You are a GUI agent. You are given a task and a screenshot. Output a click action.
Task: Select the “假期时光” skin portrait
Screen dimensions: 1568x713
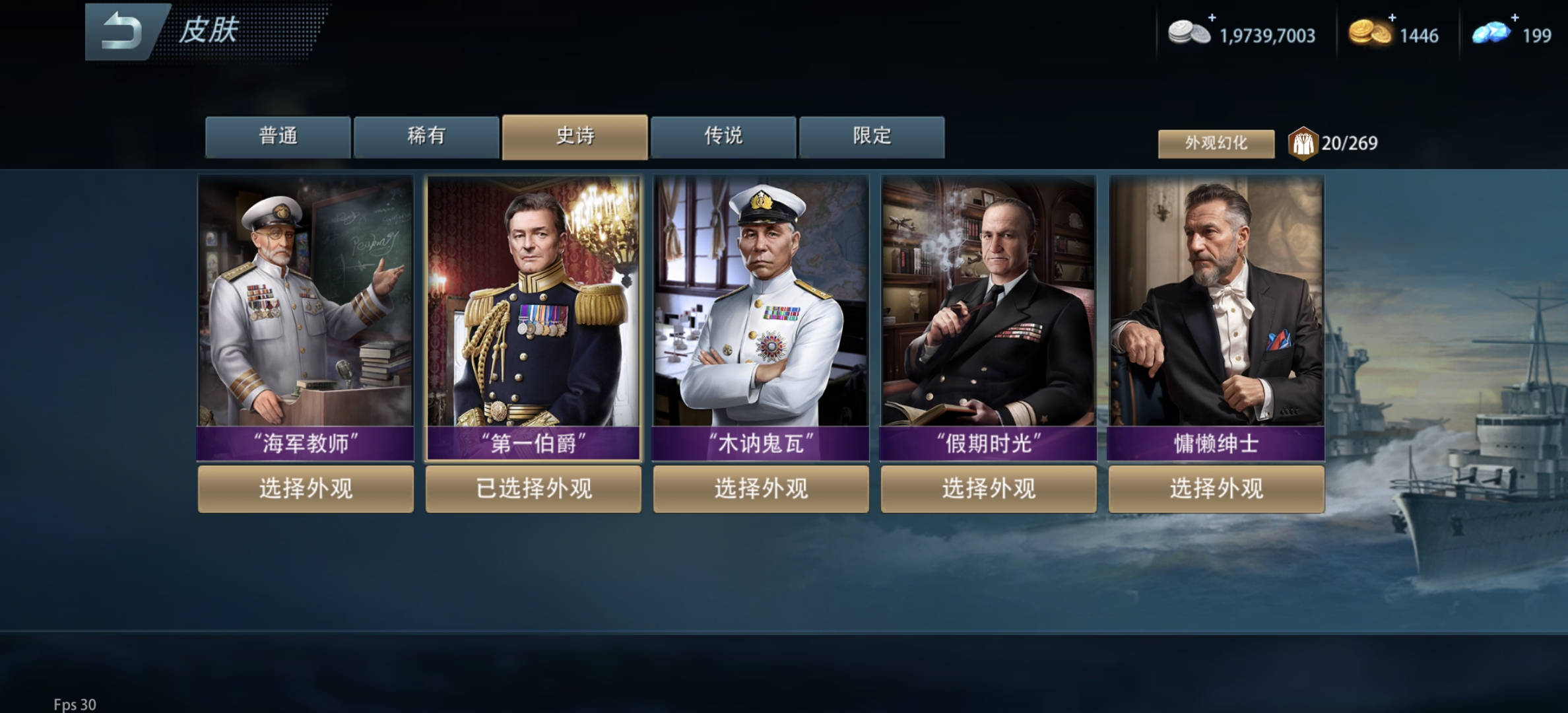coord(989,318)
